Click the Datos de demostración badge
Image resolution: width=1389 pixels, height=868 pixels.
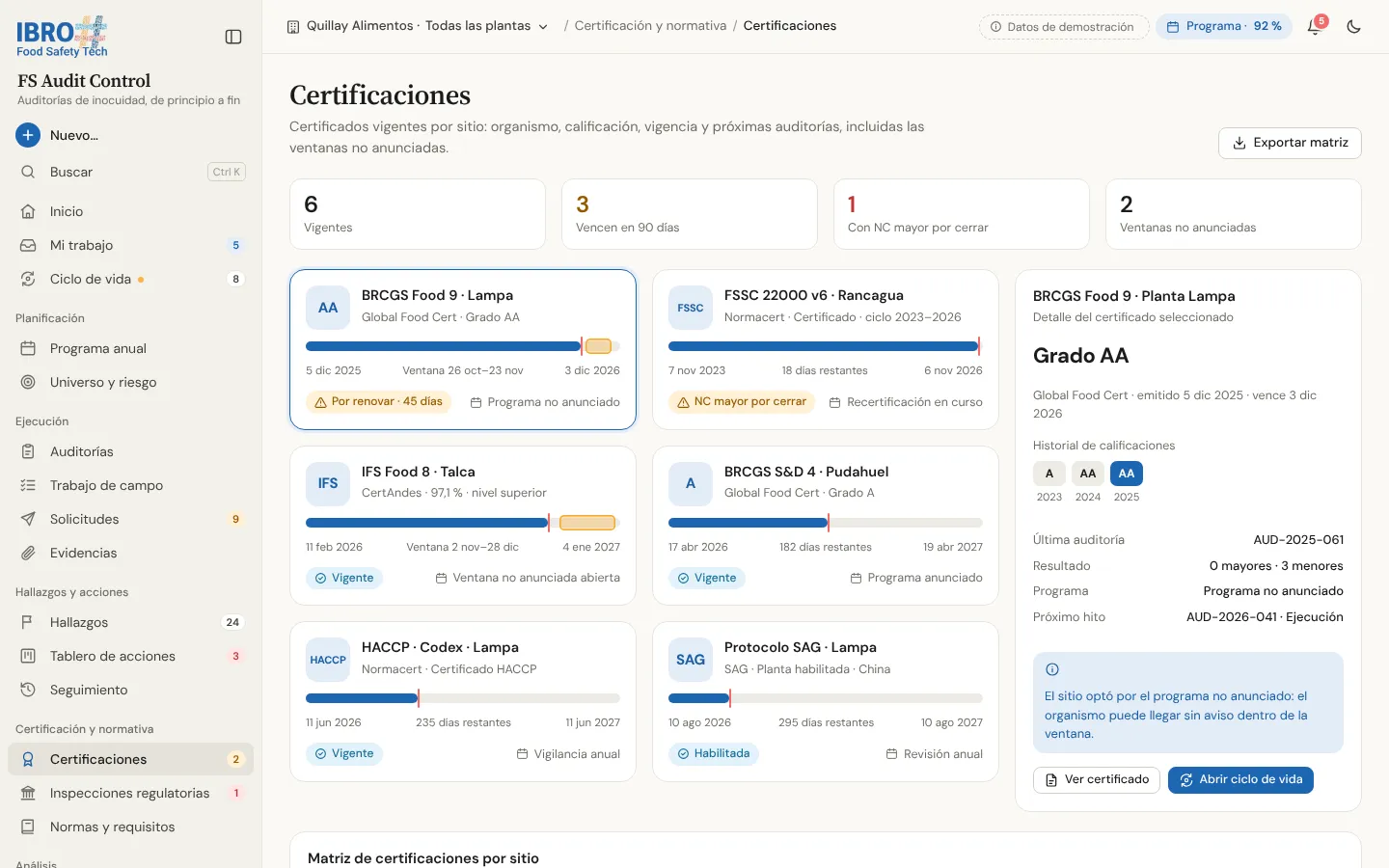click(x=1064, y=27)
